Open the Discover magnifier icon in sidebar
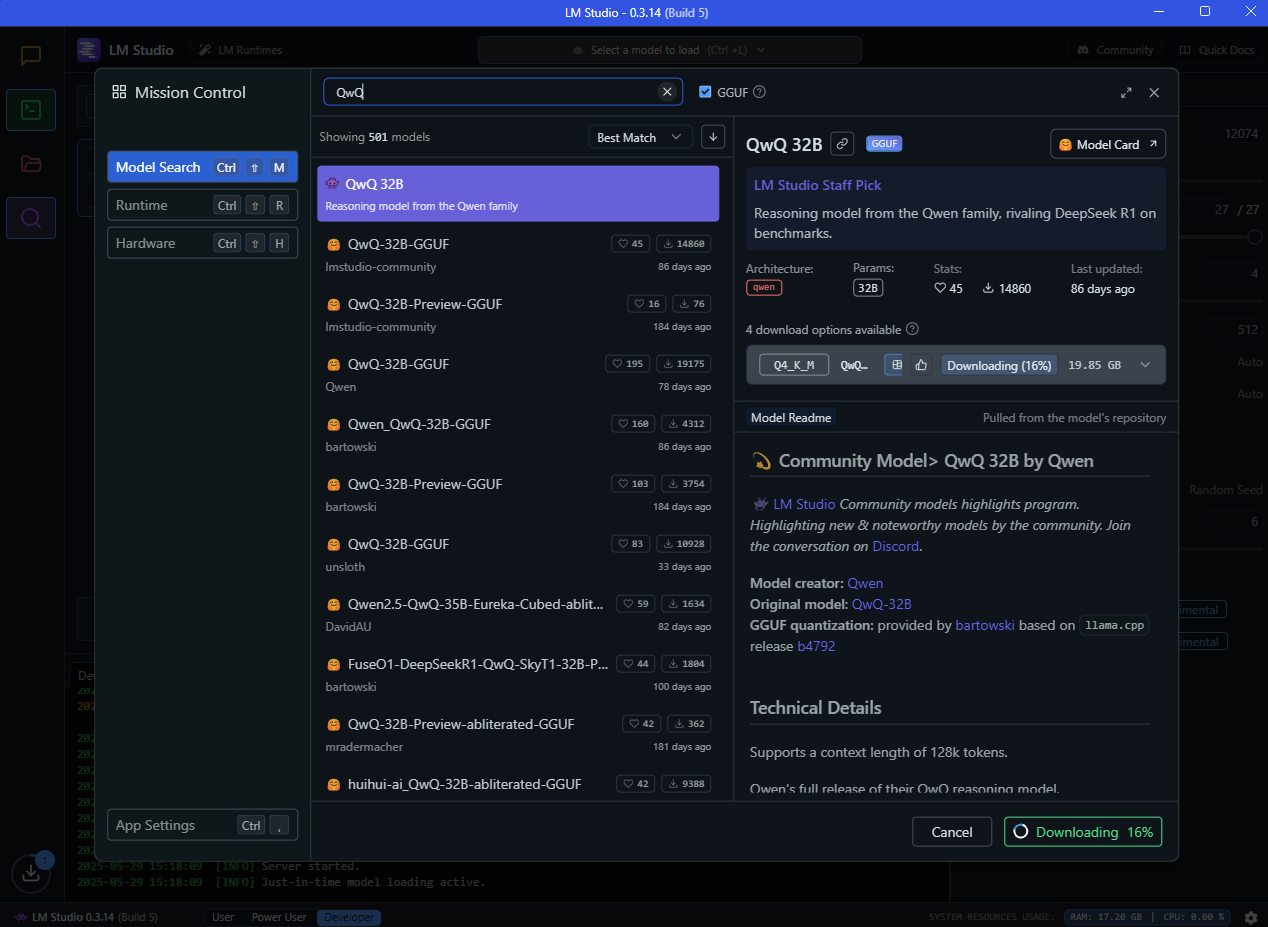The width and height of the screenshot is (1268, 927). (31, 218)
